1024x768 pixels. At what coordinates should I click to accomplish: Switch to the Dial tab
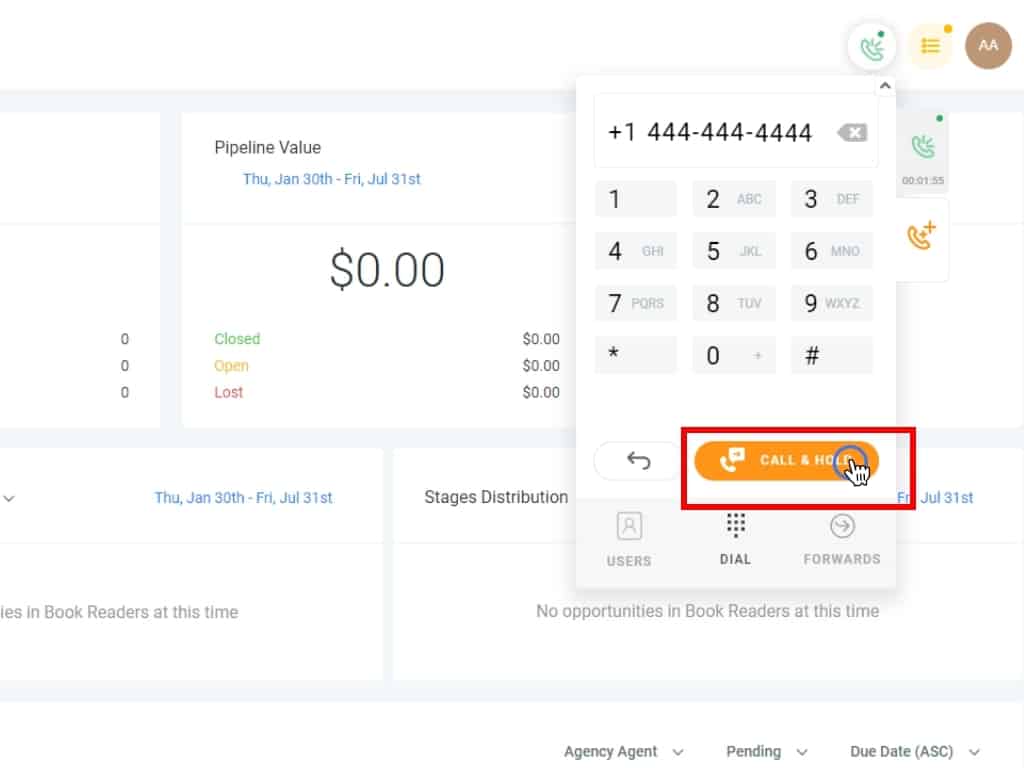coord(735,539)
